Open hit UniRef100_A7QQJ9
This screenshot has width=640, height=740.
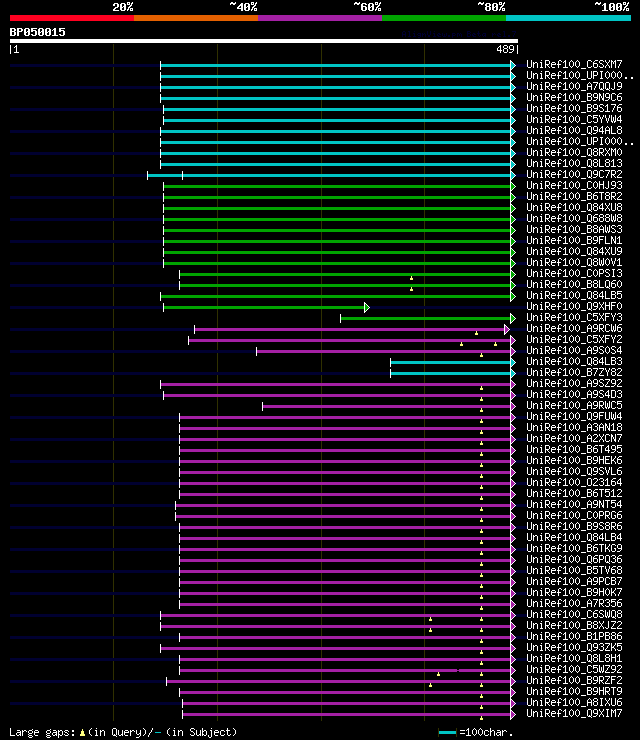[x=574, y=86]
